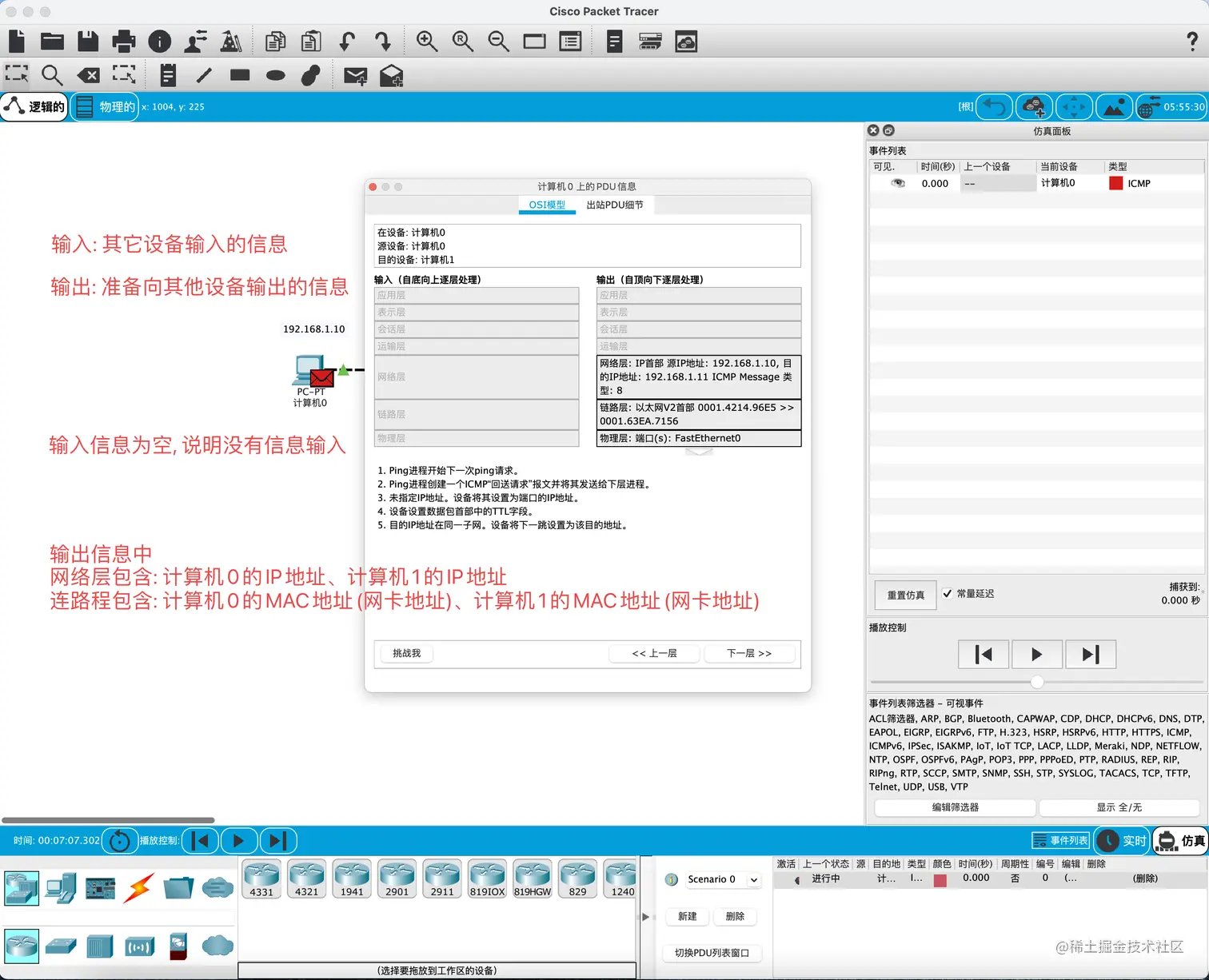The height and width of the screenshot is (980, 1209).
Task: Place a note on the workspace
Action: [168, 75]
